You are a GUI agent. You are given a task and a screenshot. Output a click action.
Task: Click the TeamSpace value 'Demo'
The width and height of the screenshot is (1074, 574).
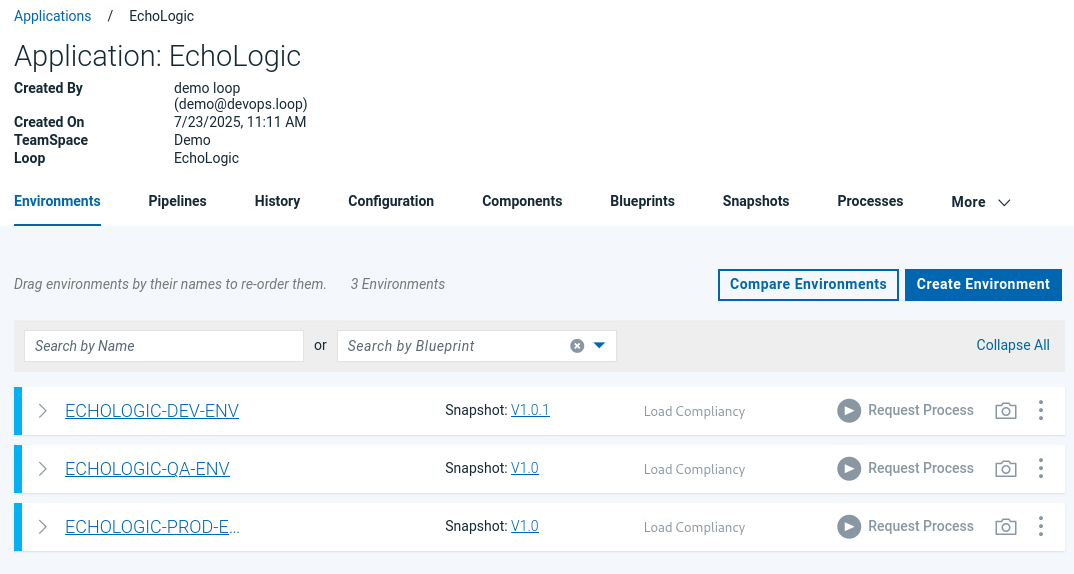[192, 140]
